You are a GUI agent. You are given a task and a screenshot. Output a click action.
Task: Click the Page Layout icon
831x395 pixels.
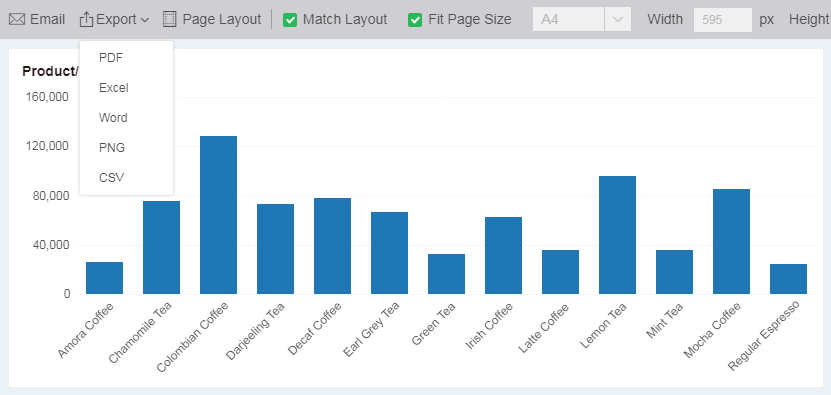tap(169, 20)
